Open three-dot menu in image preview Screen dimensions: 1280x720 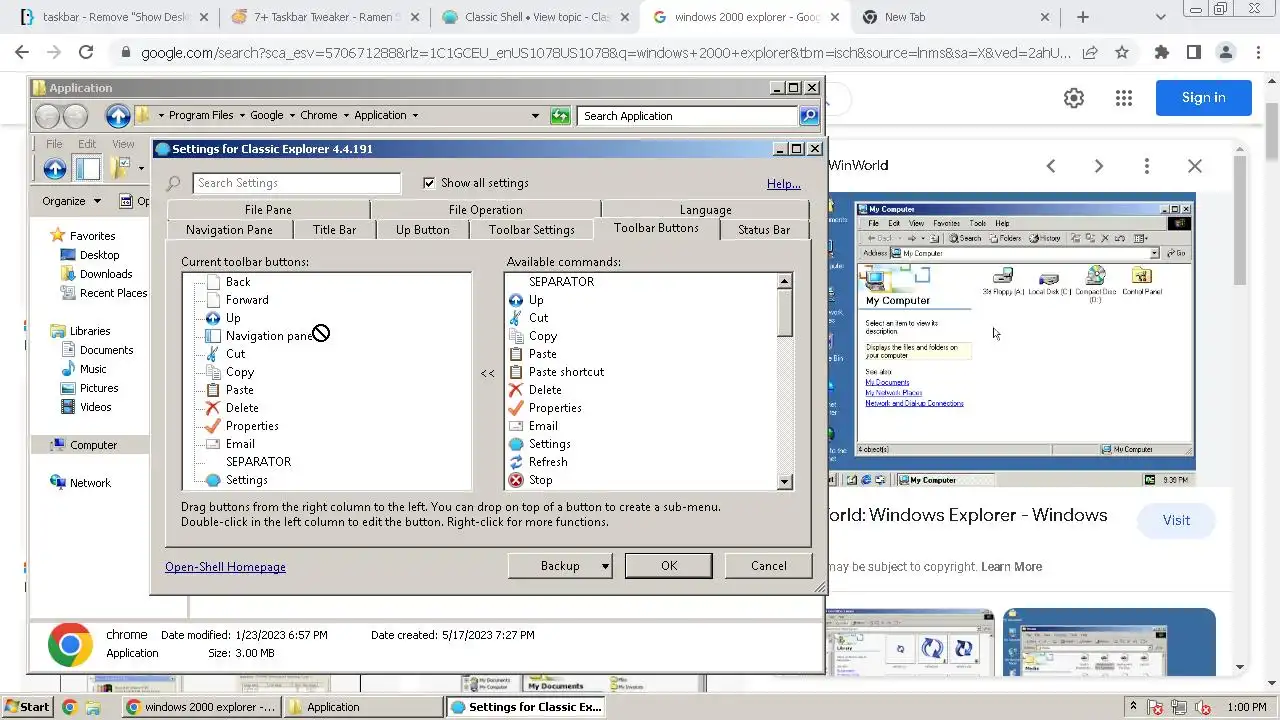click(x=1147, y=166)
